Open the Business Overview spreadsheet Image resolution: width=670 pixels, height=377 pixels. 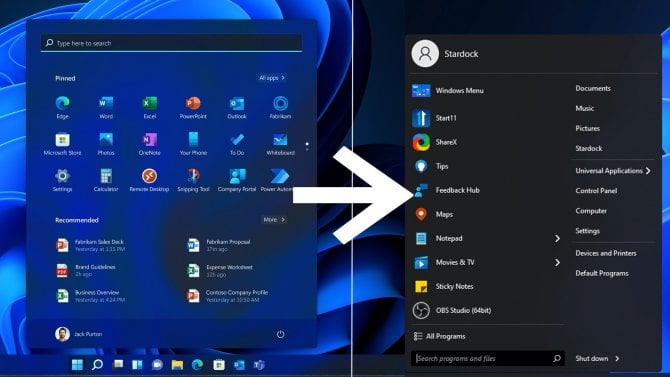tap(91, 296)
